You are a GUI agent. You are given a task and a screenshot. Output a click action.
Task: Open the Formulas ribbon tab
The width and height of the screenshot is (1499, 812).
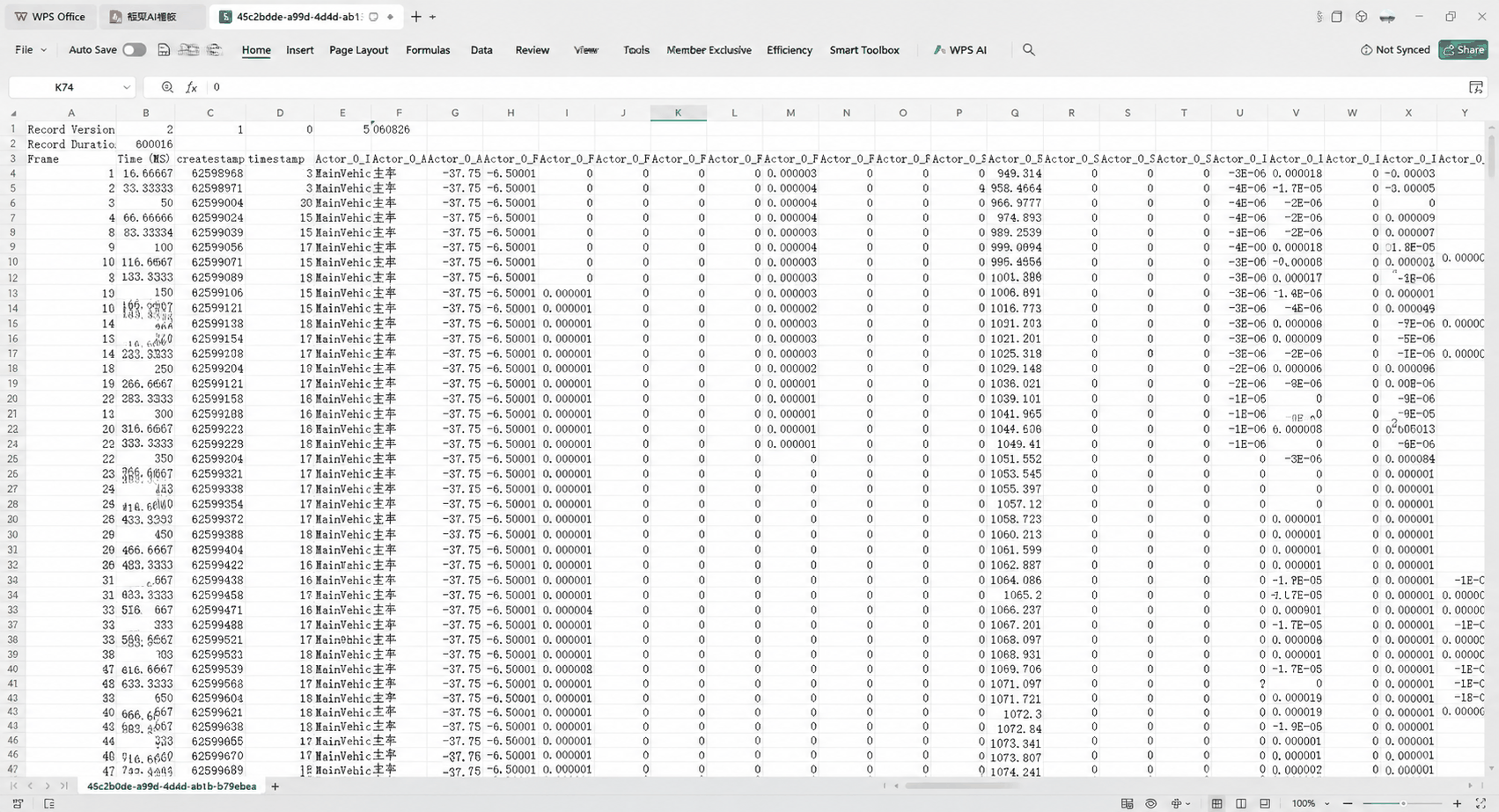pos(428,50)
